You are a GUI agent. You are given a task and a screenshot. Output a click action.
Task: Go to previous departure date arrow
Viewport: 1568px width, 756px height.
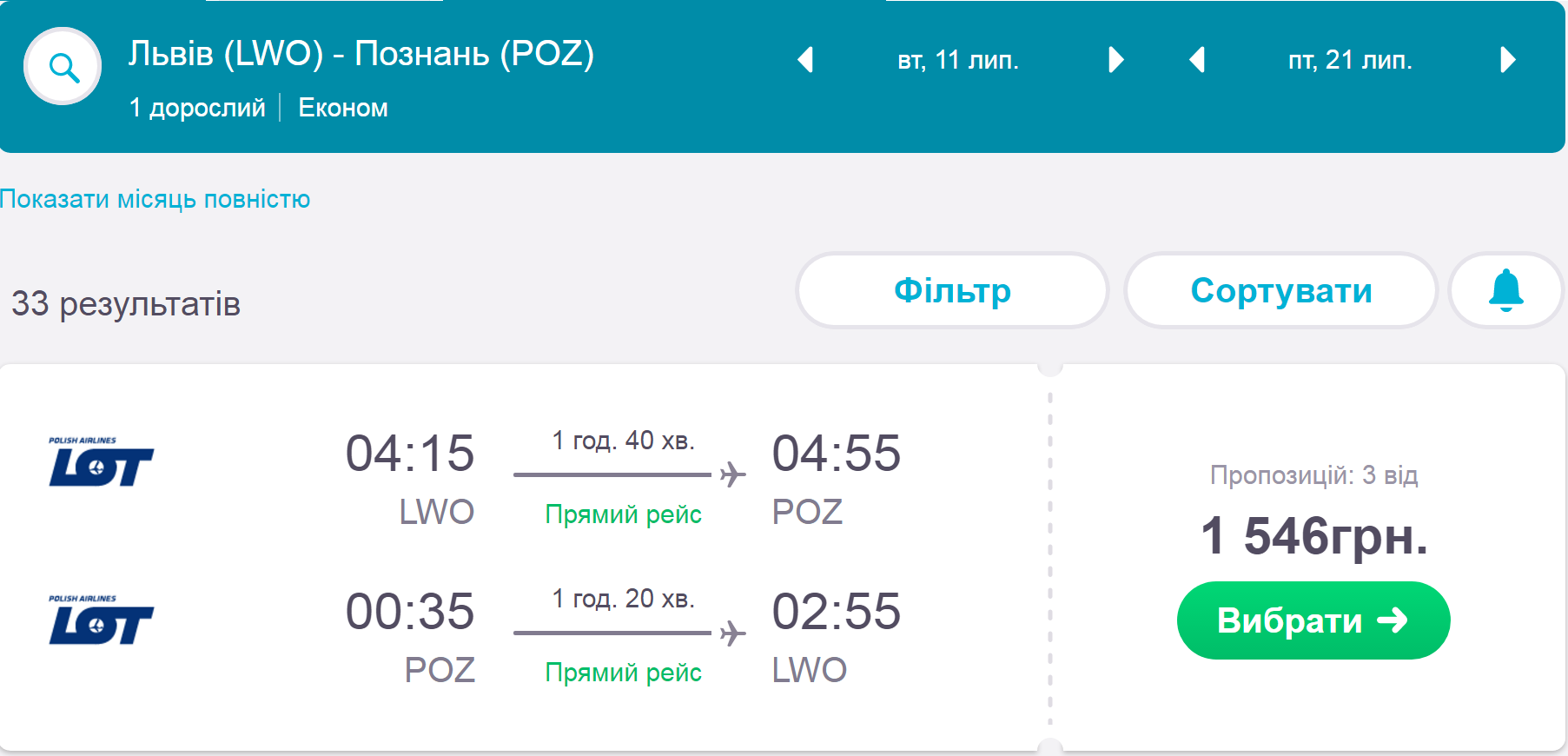pos(805,60)
